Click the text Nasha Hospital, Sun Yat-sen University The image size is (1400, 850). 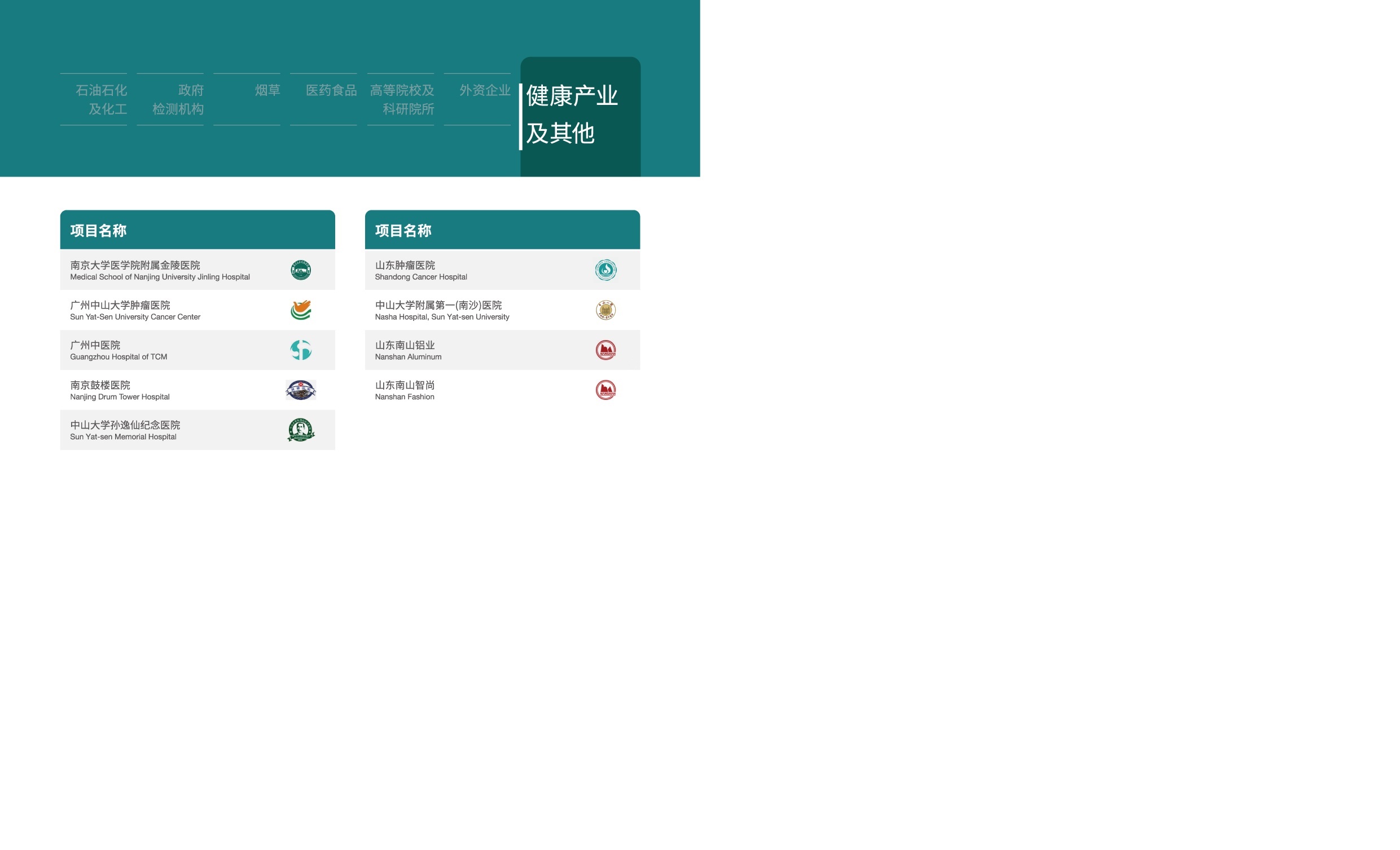point(442,317)
